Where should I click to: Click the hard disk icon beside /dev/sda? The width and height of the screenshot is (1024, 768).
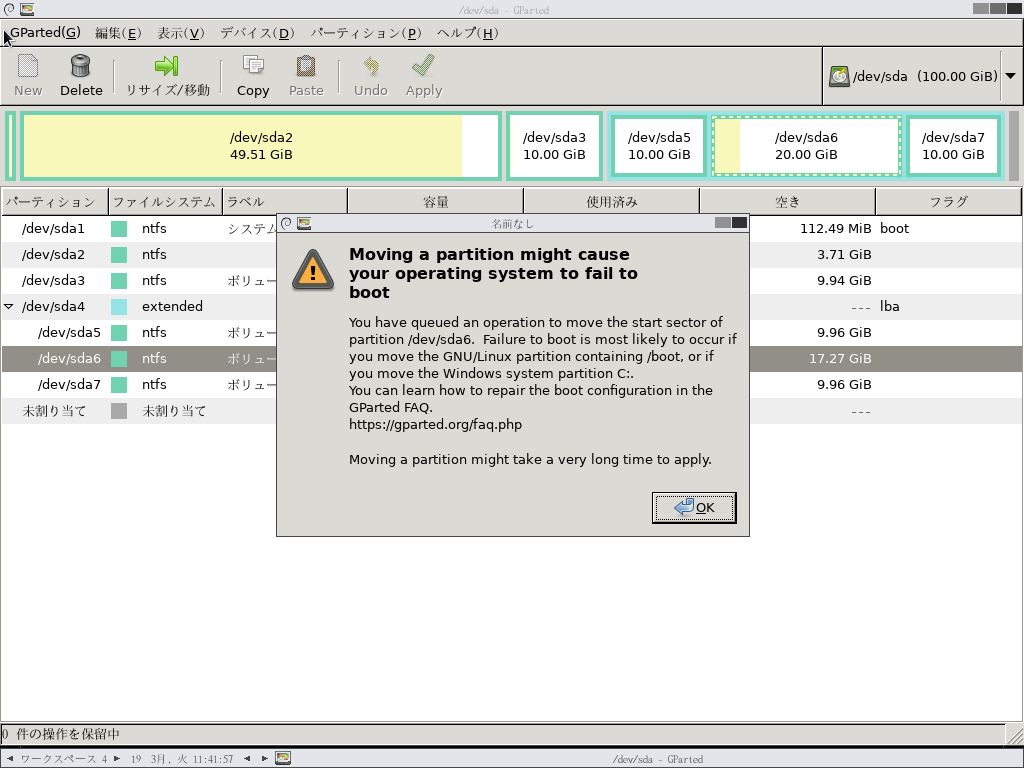(839, 76)
